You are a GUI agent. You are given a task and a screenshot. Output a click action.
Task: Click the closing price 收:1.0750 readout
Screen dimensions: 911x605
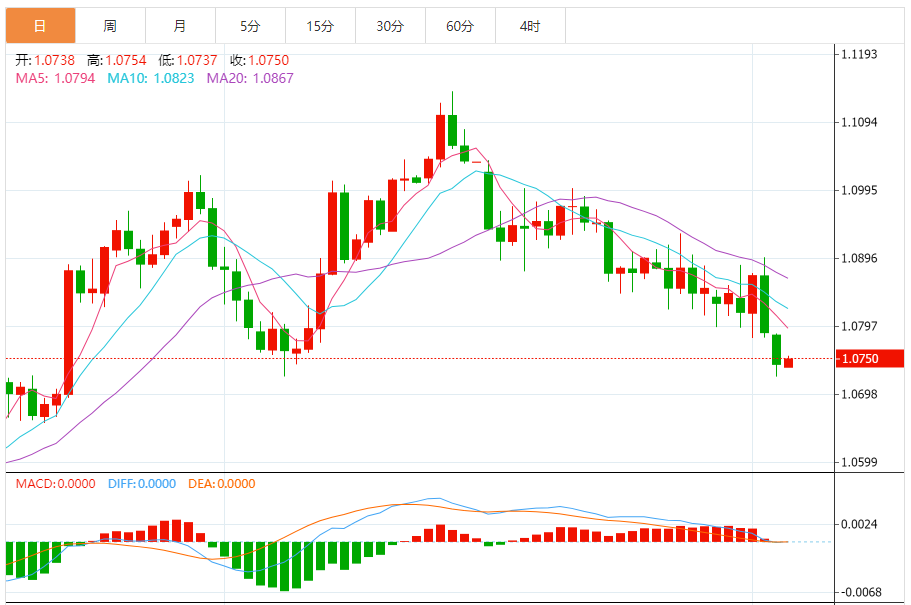click(x=259, y=60)
